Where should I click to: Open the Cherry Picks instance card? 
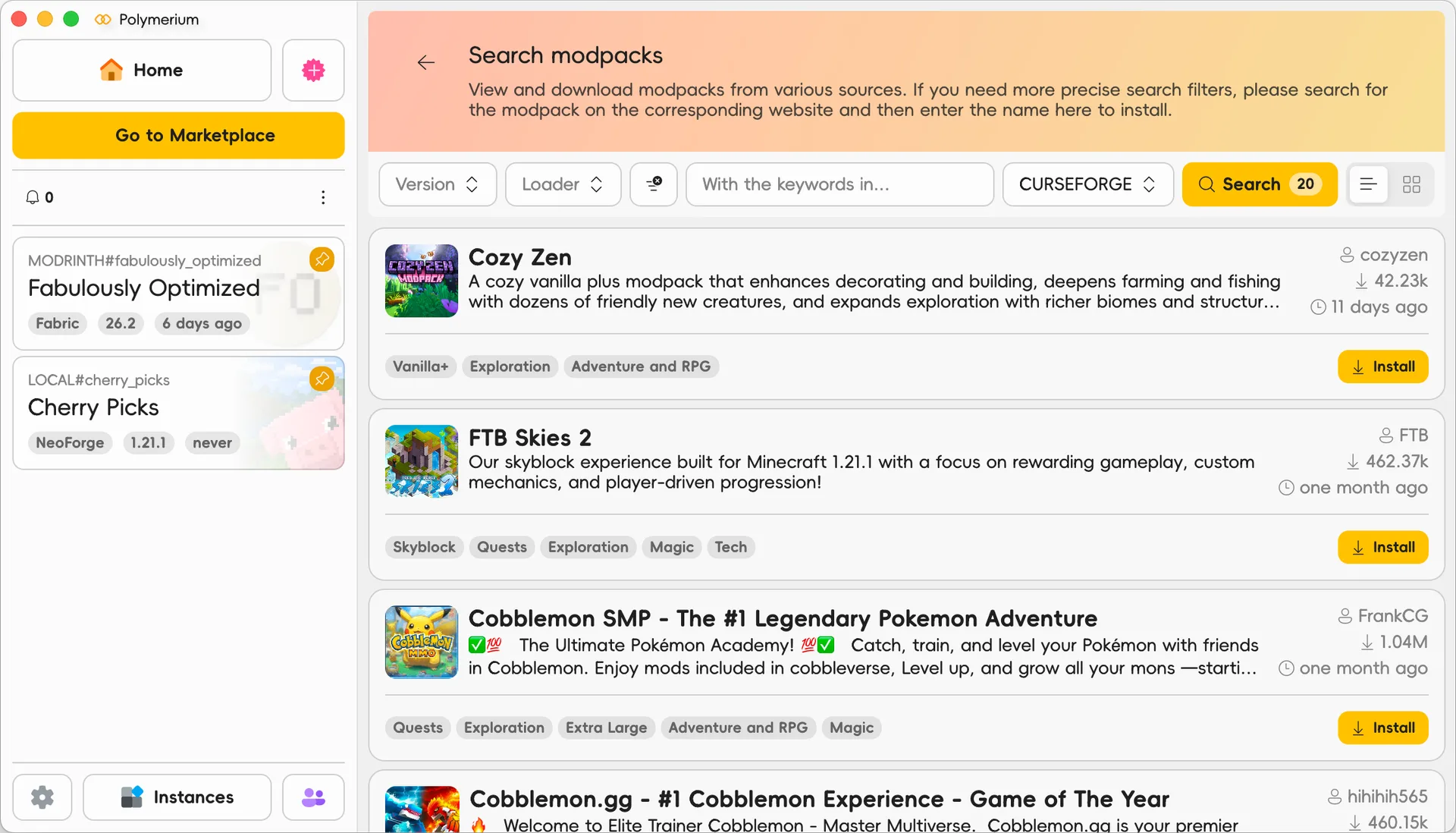pyautogui.click(x=178, y=413)
